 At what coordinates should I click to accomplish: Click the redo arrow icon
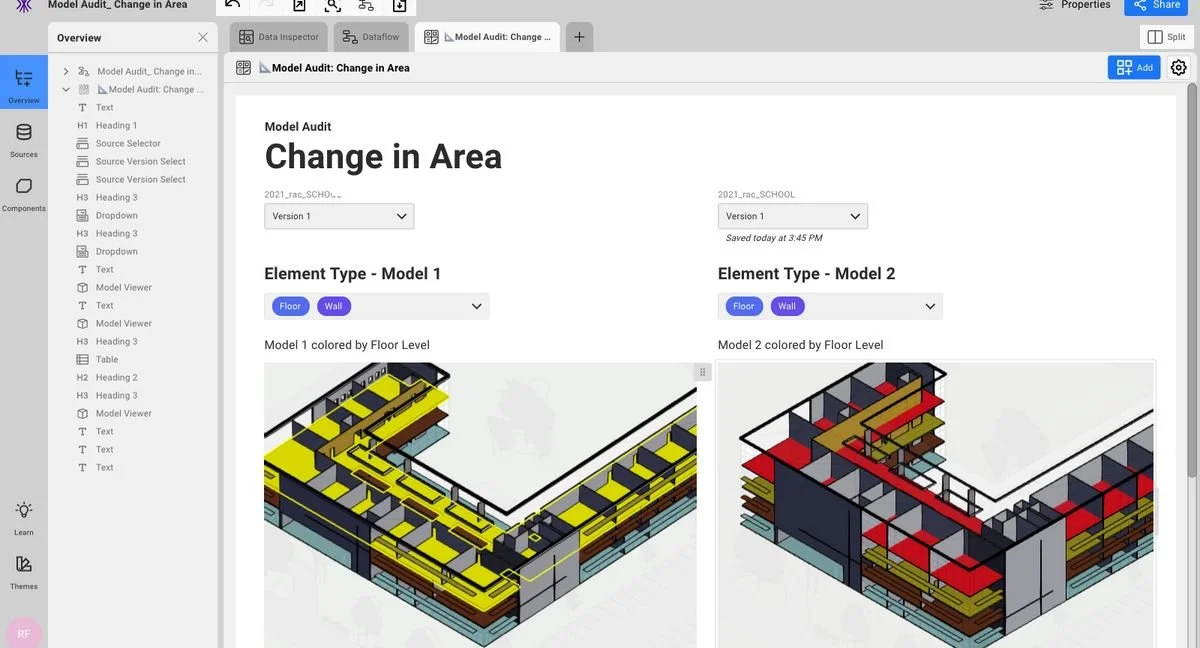coord(266,5)
